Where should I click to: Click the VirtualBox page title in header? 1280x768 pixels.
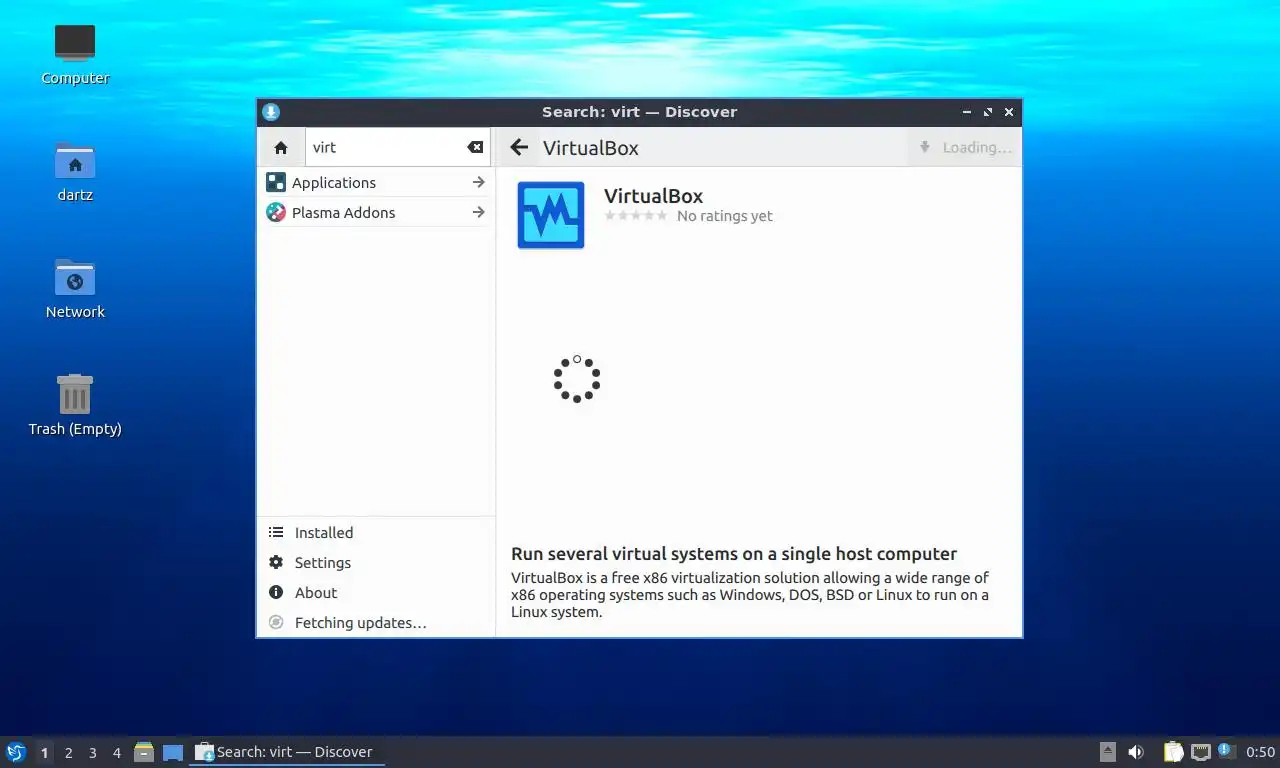coord(591,148)
